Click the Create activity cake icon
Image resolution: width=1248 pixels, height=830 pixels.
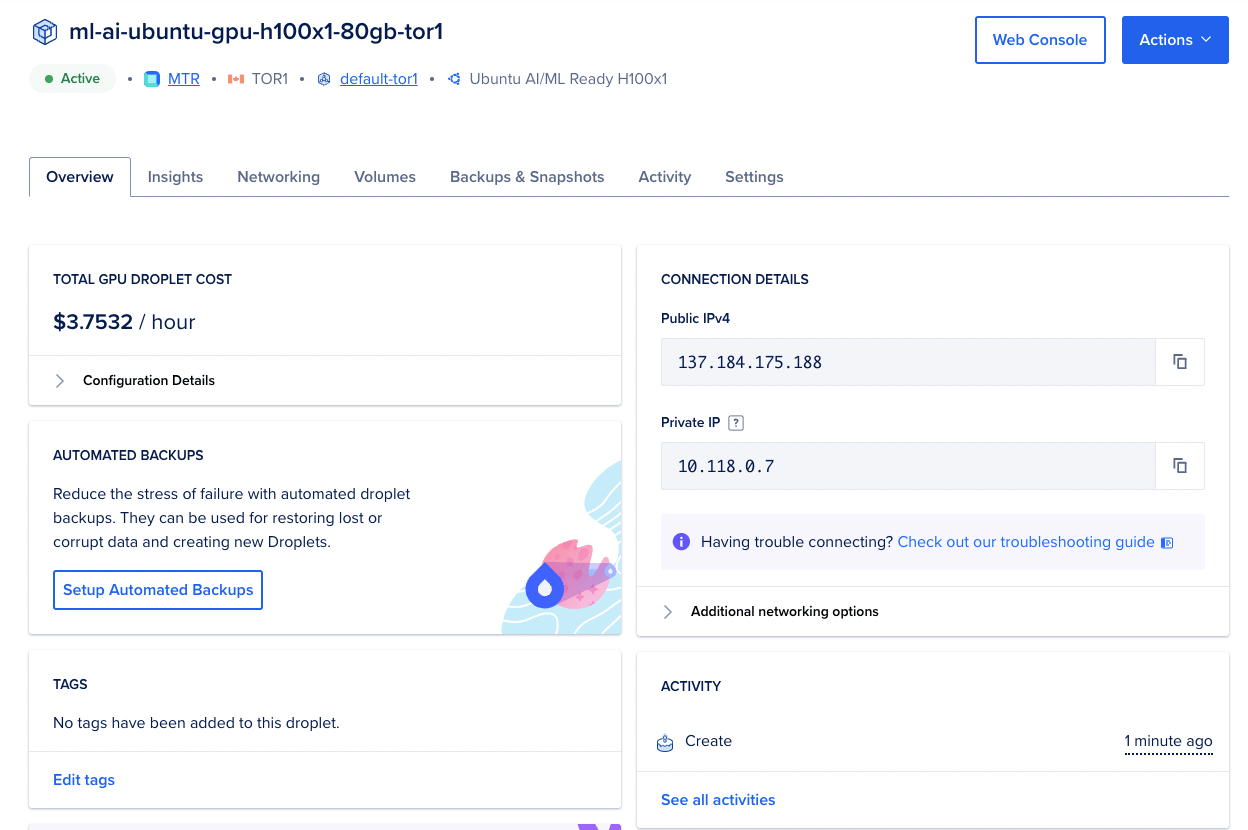(x=665, y=742)
